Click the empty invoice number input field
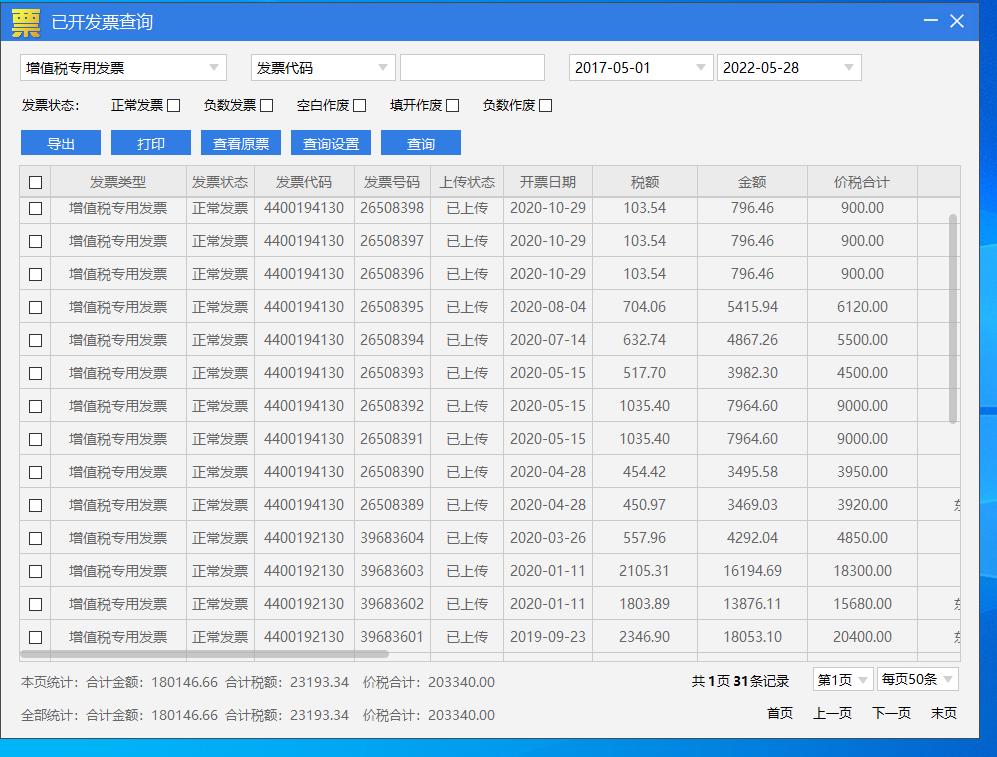This screenshot has height=757, width=997. tap(471, 67)
